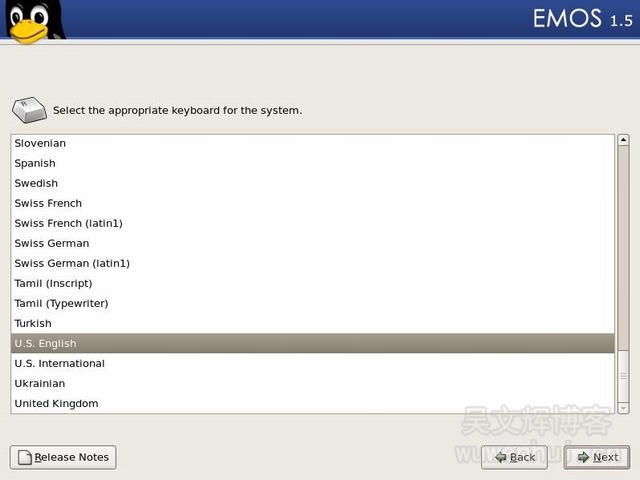
Task: Select United Kingdom keyboard layout
Action: point(56,403)
